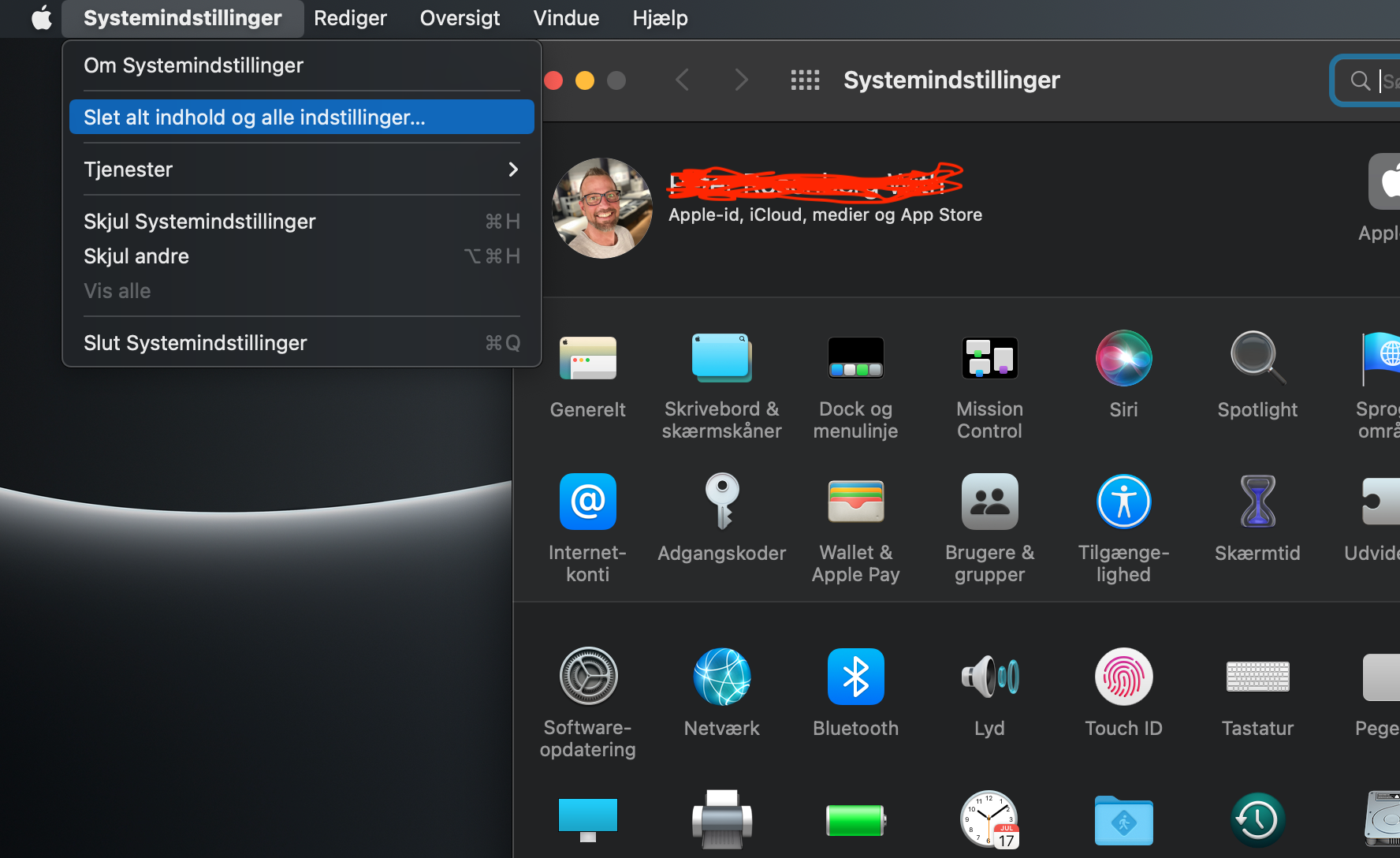
Task: Expand the Tjenester submenu
Action: tap(302, 170)
